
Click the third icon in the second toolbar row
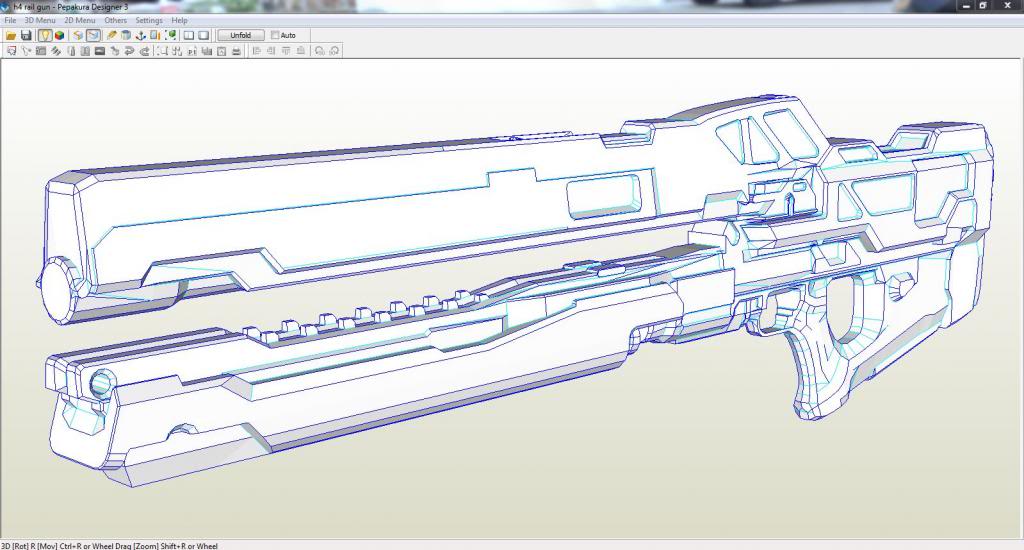click(x=40, y=51)
